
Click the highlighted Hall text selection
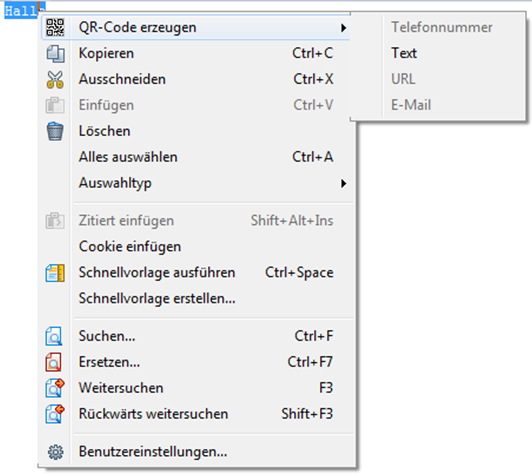coord(21,11)
